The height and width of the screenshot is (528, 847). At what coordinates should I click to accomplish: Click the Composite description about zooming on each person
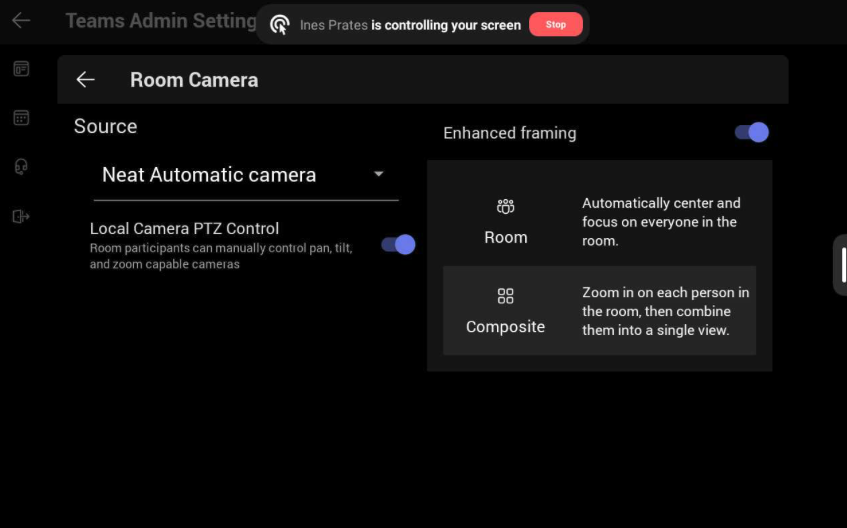[x=665, y=311]
